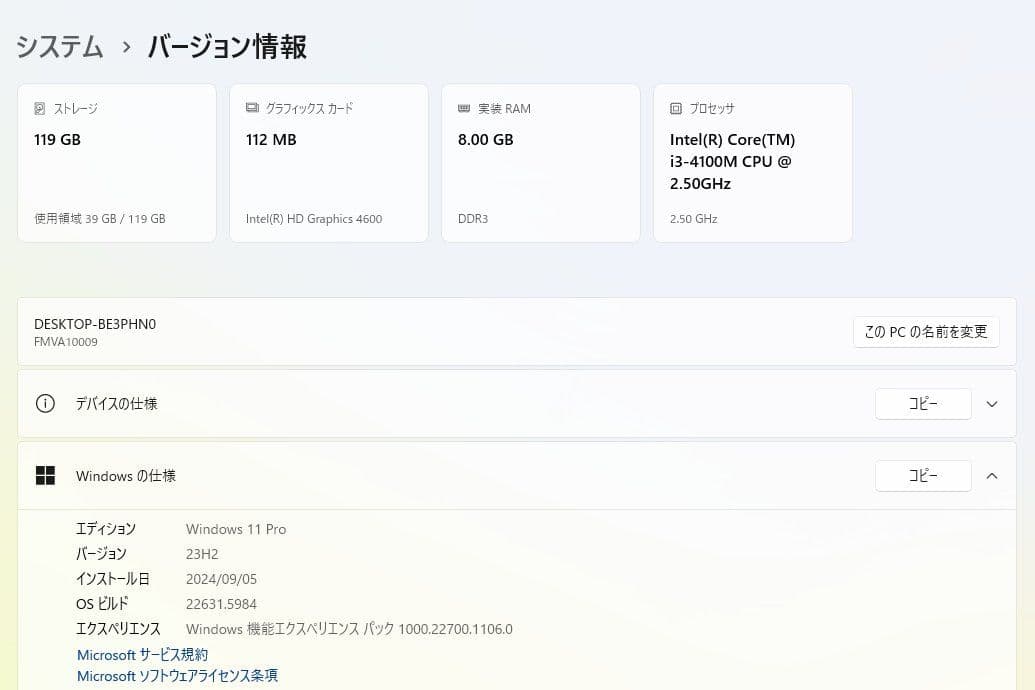Click コピー next to Windows の仕様
The width and height of the screenshot is (1035, 690).
(922, 476)
